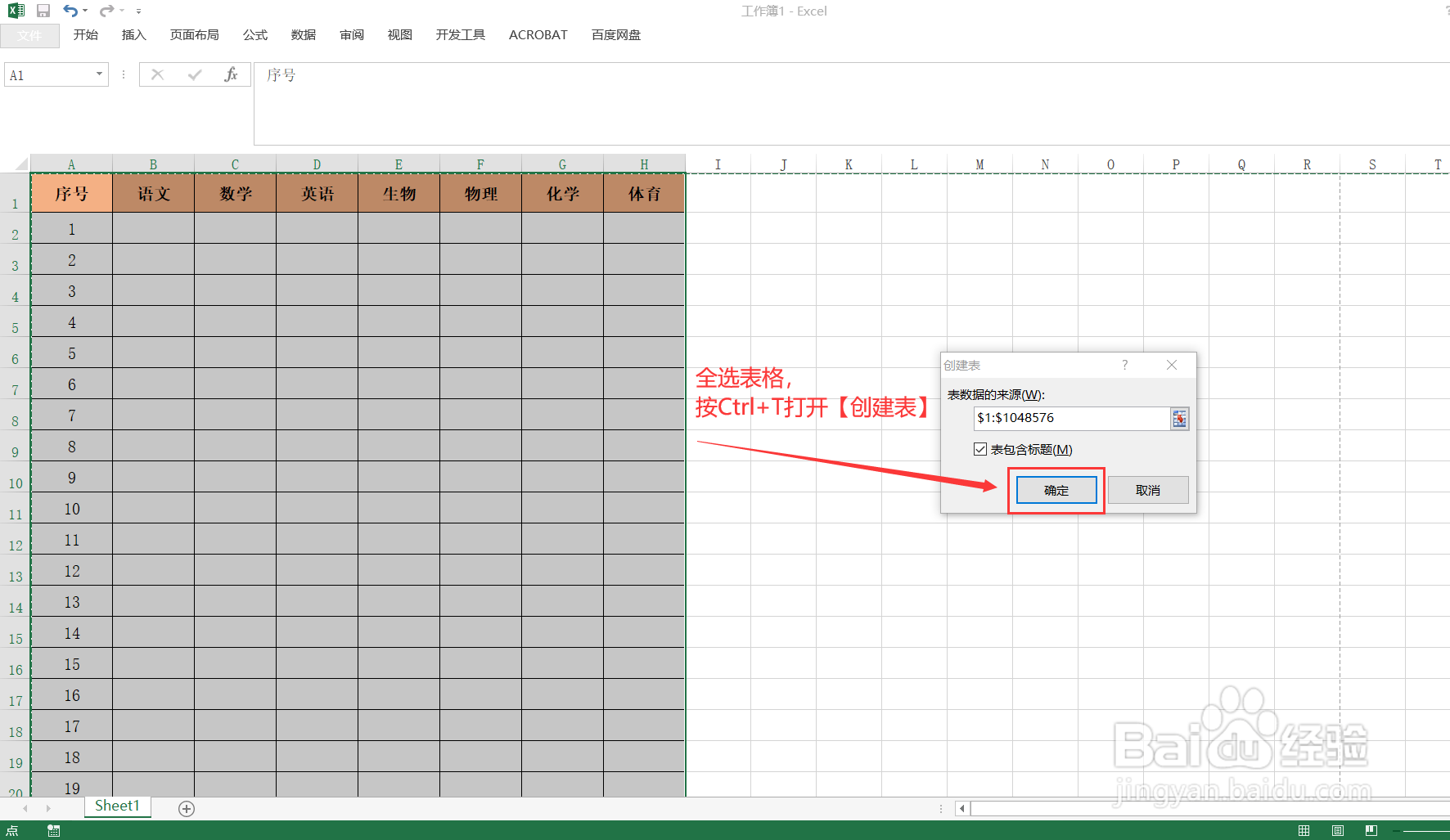1450x840 pixels.
Task: Open the Undo history dropdown arrow
Action: tap(85, 11)
